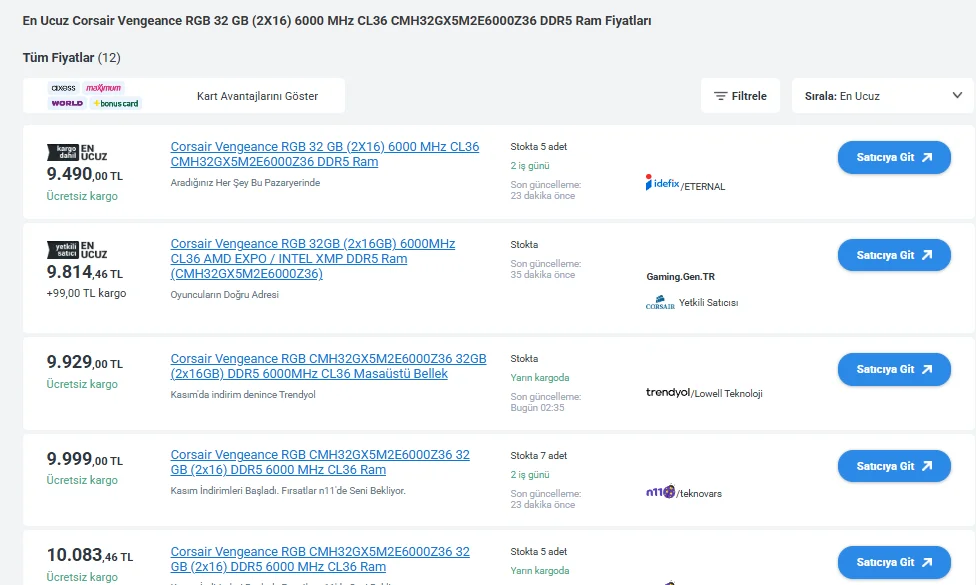Open the Filtrele filter button

point(740,96)
